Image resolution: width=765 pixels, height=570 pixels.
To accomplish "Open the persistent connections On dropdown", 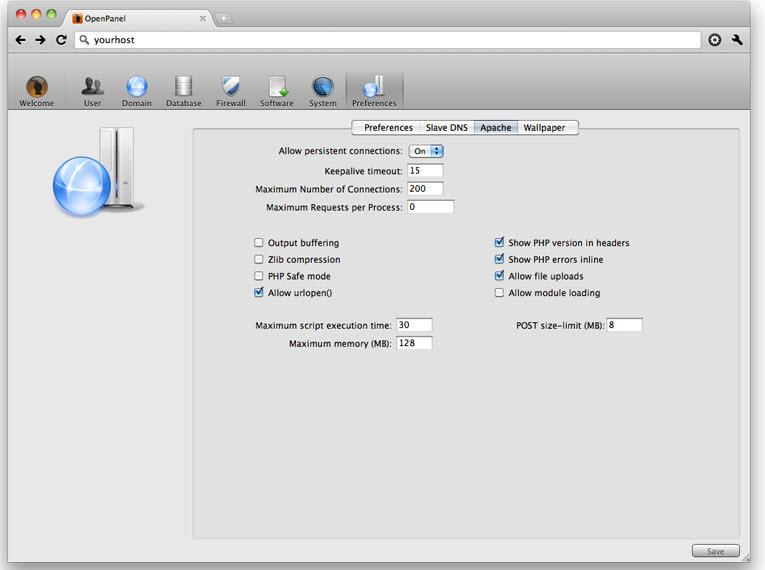I will pos(426,151).
